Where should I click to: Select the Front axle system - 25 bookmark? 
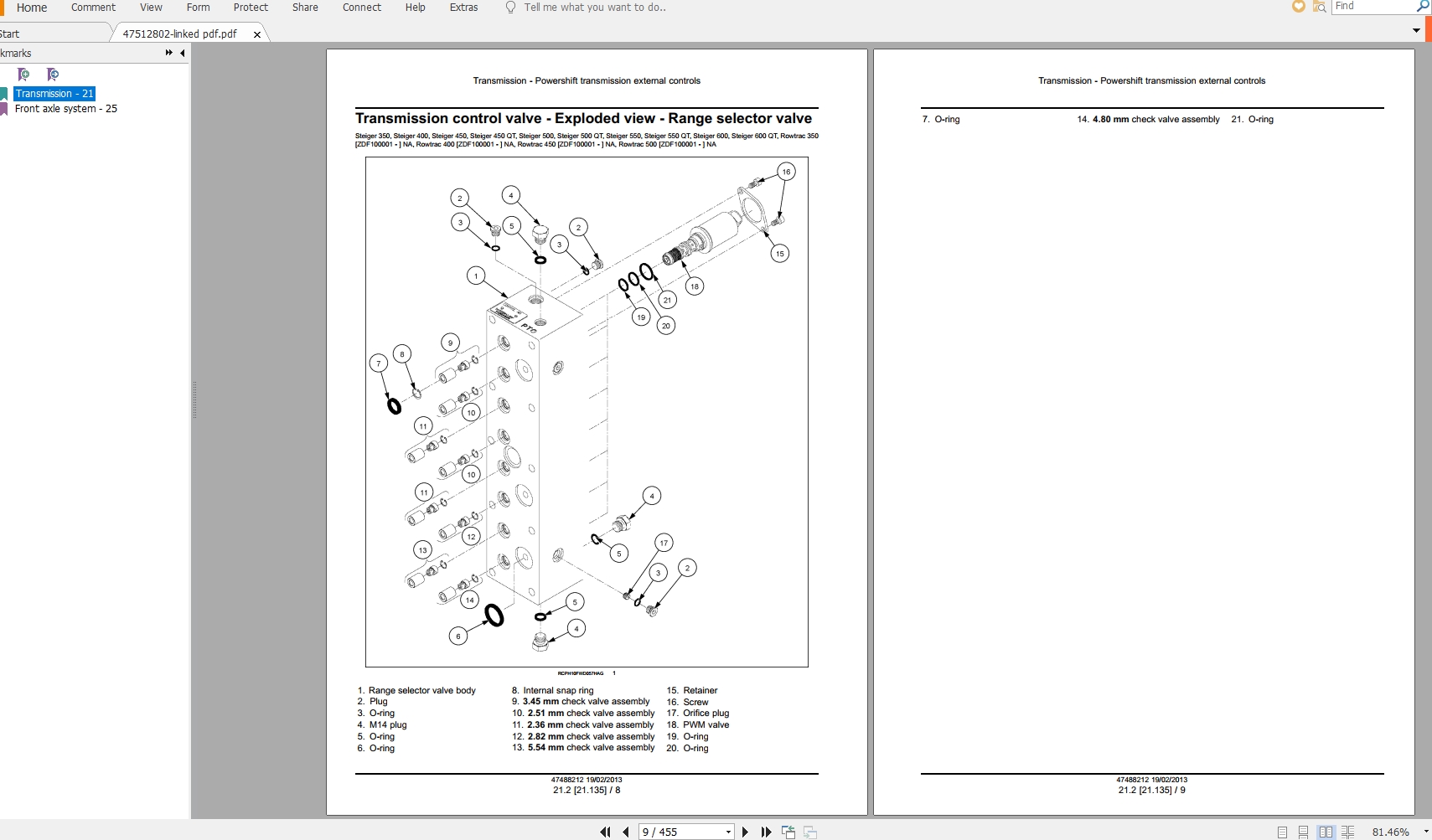(x=66, y=109)
